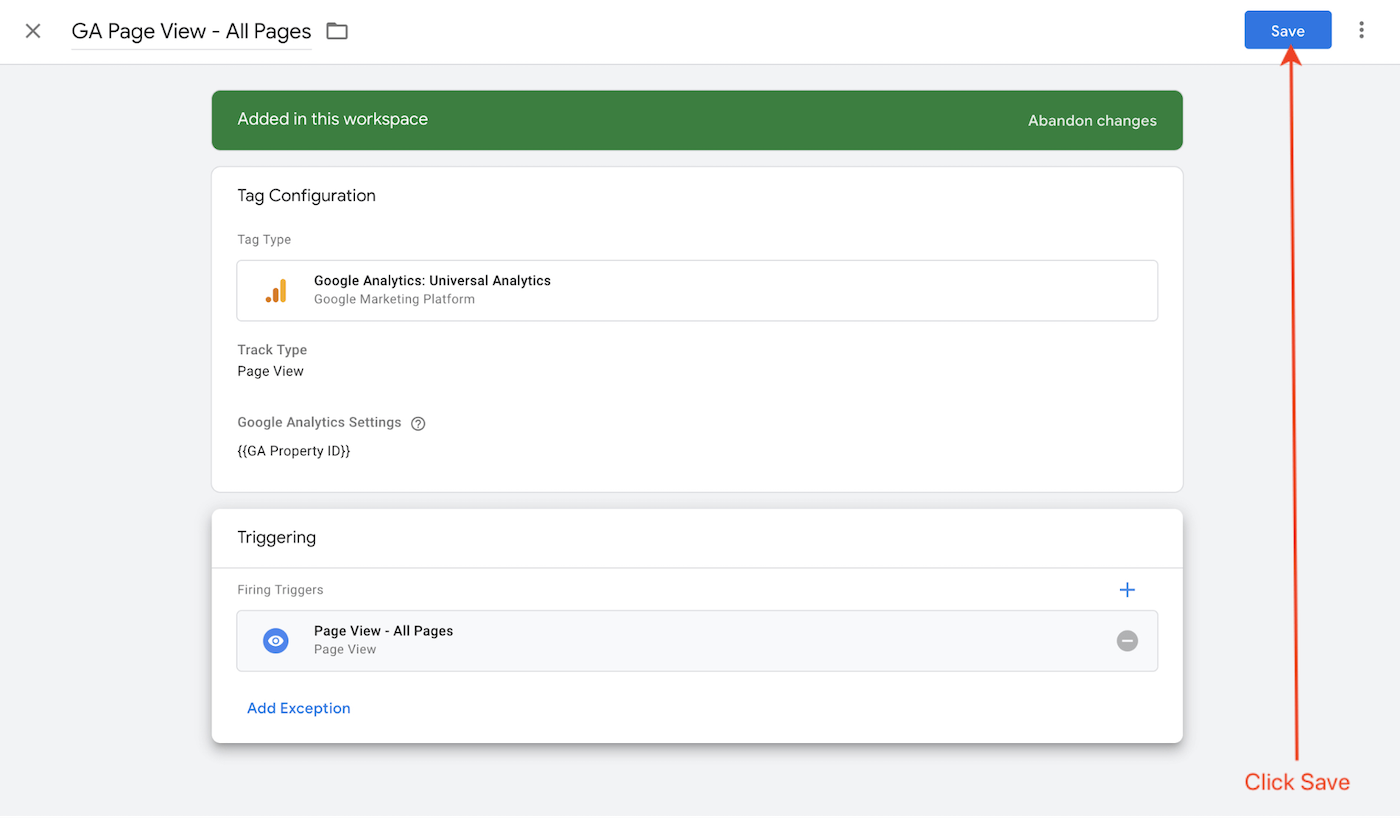
Task: Click the blue Save button
Action: tap(1288, 30)
